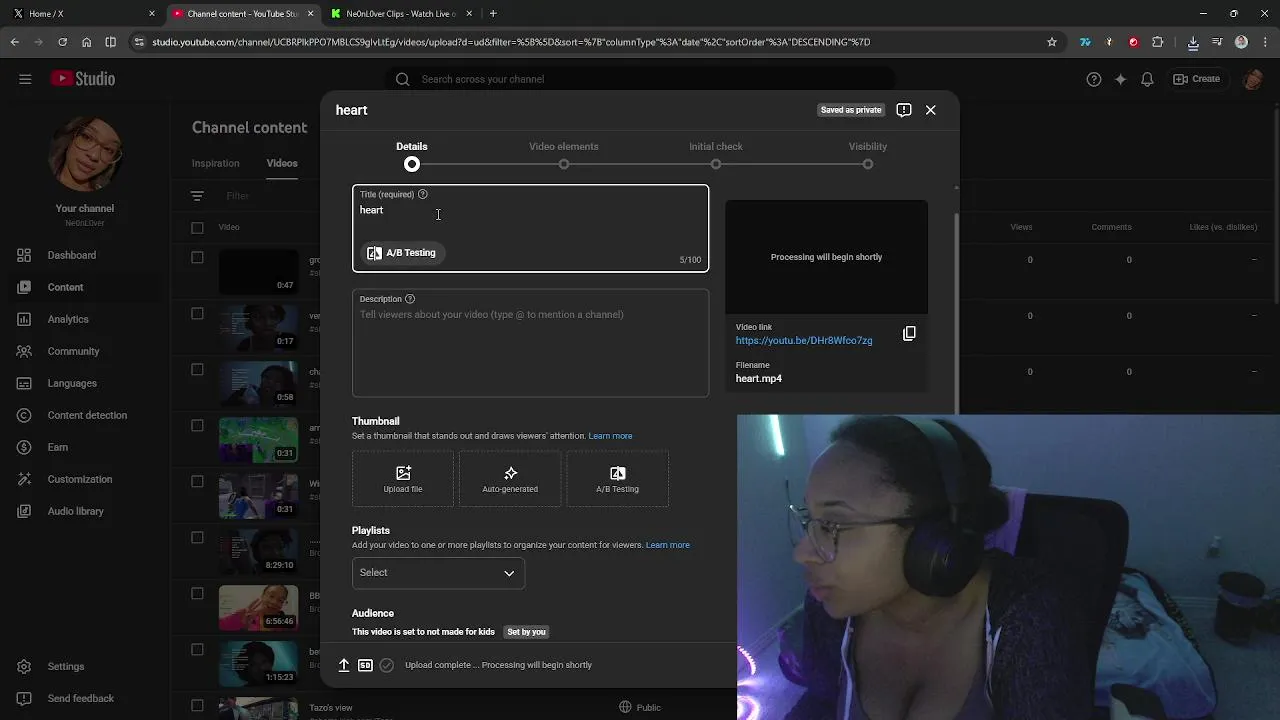1280x720 pixels.
Task: Click the checks complete checkmark icon
Action: (x=387, y=665)
